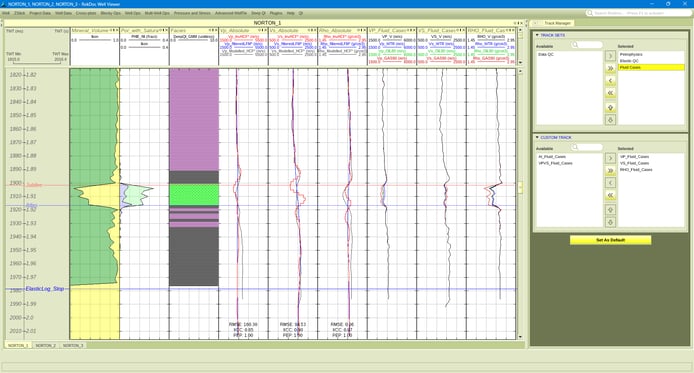Image resolution: width=694 pixels, height=373 pixels.
Task: Switch to the NORTON_2 well tab
Action: (46, 345)
